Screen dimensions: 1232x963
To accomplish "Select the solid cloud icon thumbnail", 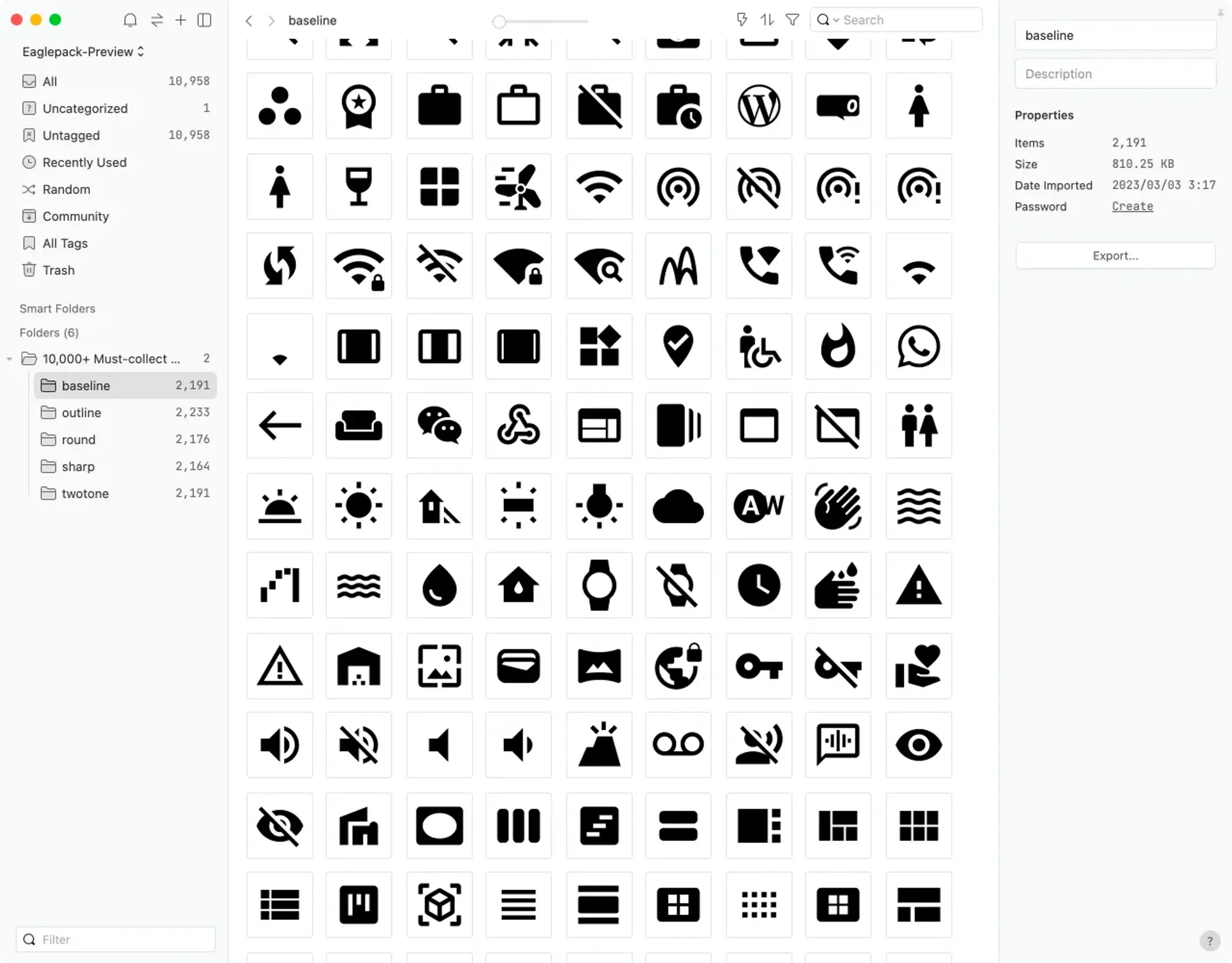I will (678, 506).
